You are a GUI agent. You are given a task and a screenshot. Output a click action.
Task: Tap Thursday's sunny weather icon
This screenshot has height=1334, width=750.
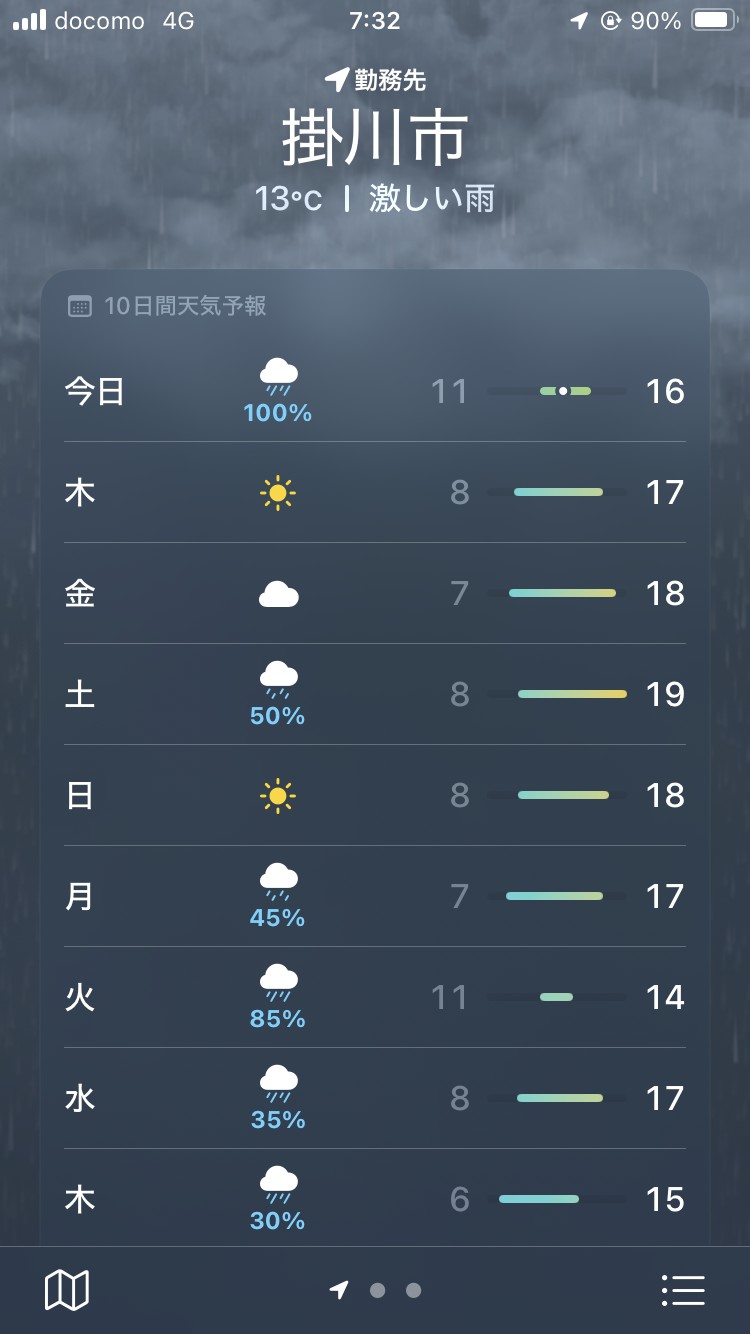[x=278, y=493]
